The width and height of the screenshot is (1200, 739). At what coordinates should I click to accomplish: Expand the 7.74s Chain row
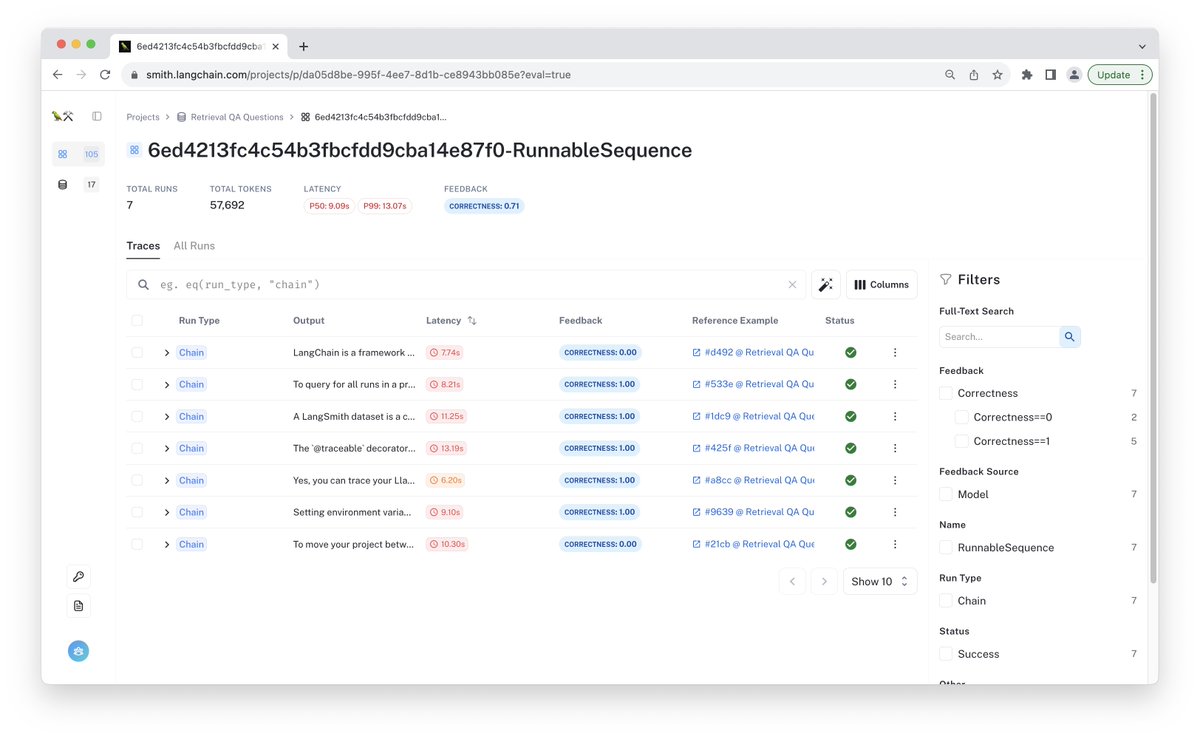(167, 353)
